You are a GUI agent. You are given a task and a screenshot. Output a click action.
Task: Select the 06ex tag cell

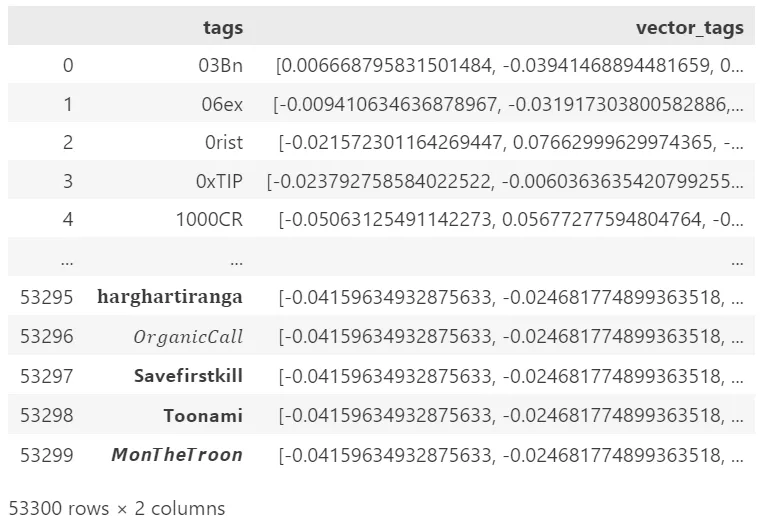(x=222, y=104)
